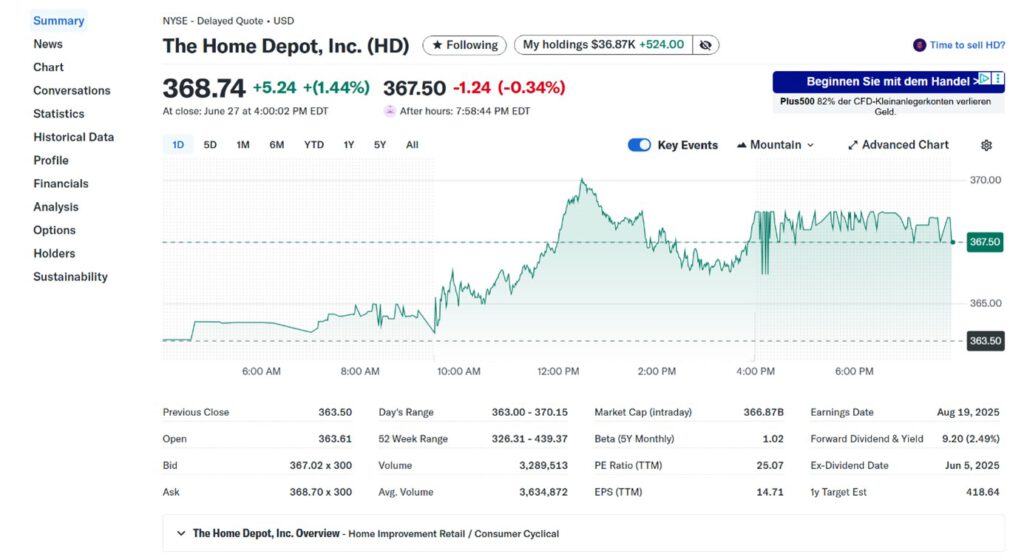
Task: Open the Profile sidebar item
Action: tap(51, 161)
